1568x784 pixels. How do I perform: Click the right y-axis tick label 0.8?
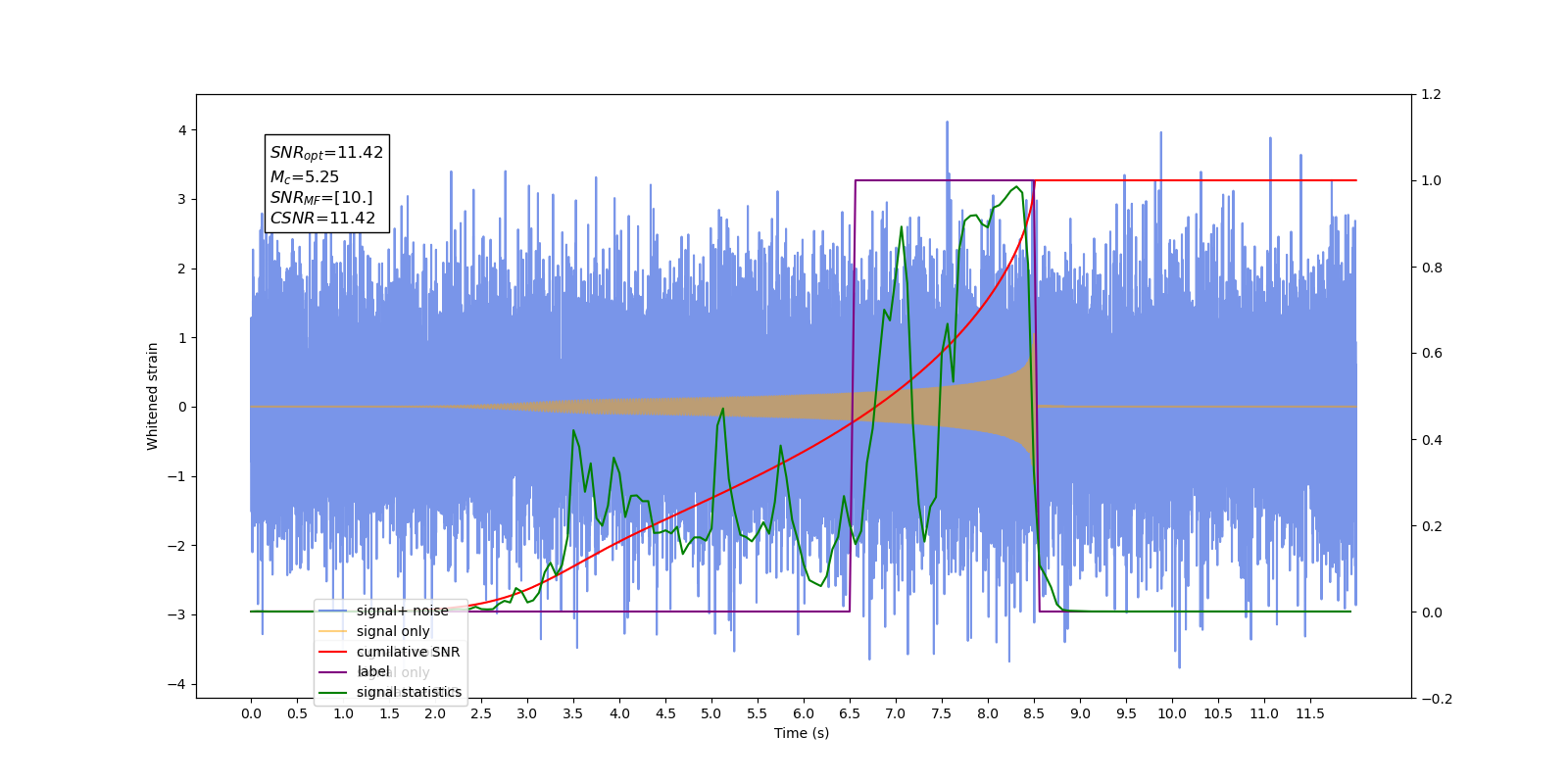(x=1431, y=268)
